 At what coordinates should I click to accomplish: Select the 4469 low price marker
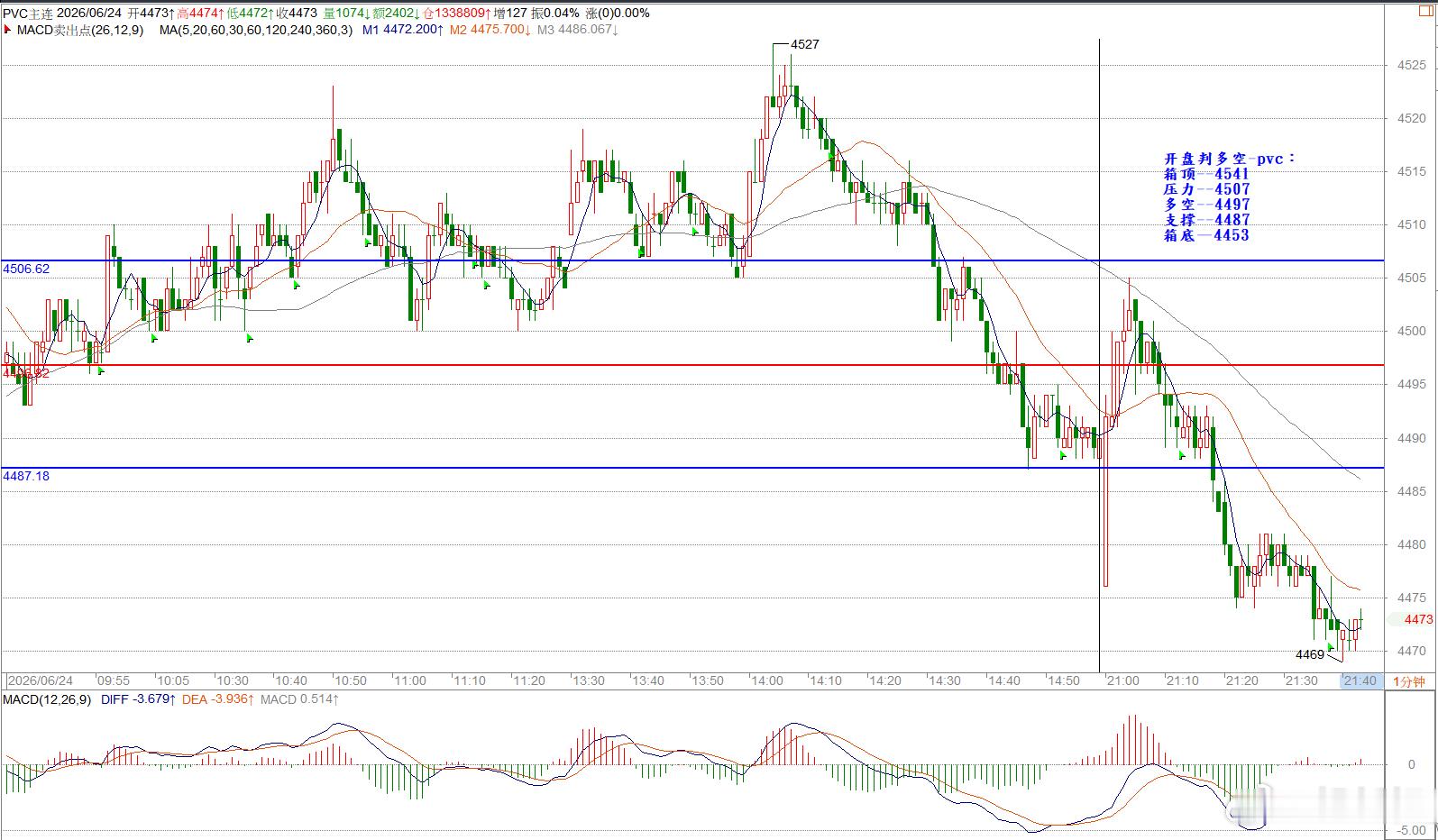[x=1310, y=654]
